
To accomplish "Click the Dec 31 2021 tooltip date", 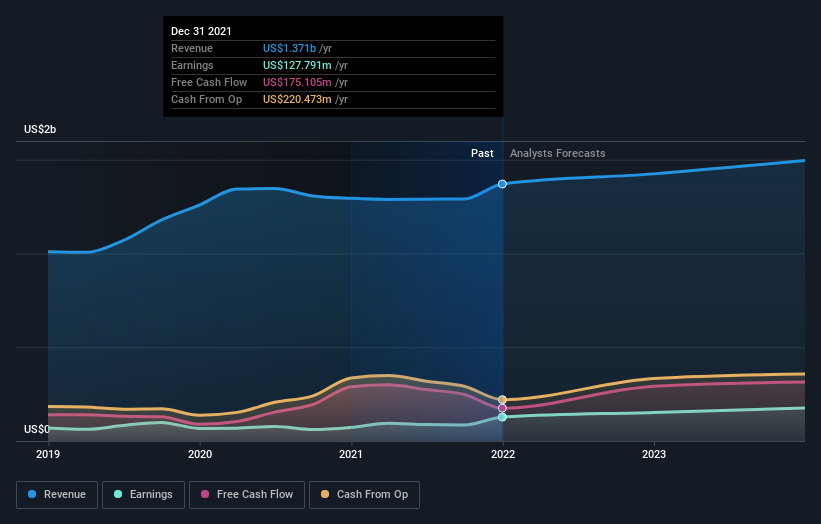I will tap(201, 31).
